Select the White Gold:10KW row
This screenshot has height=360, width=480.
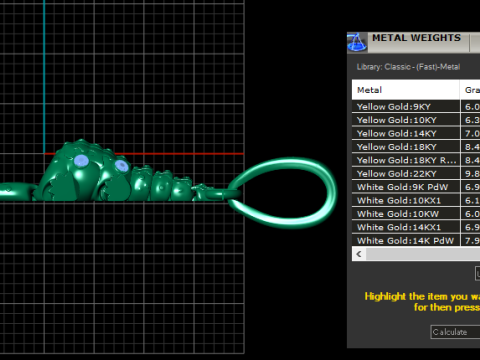tap(416, 214)
